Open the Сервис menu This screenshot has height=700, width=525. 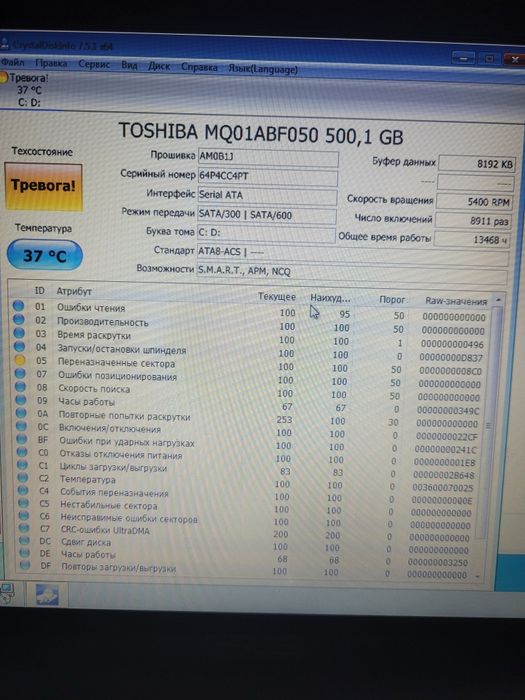94,64
